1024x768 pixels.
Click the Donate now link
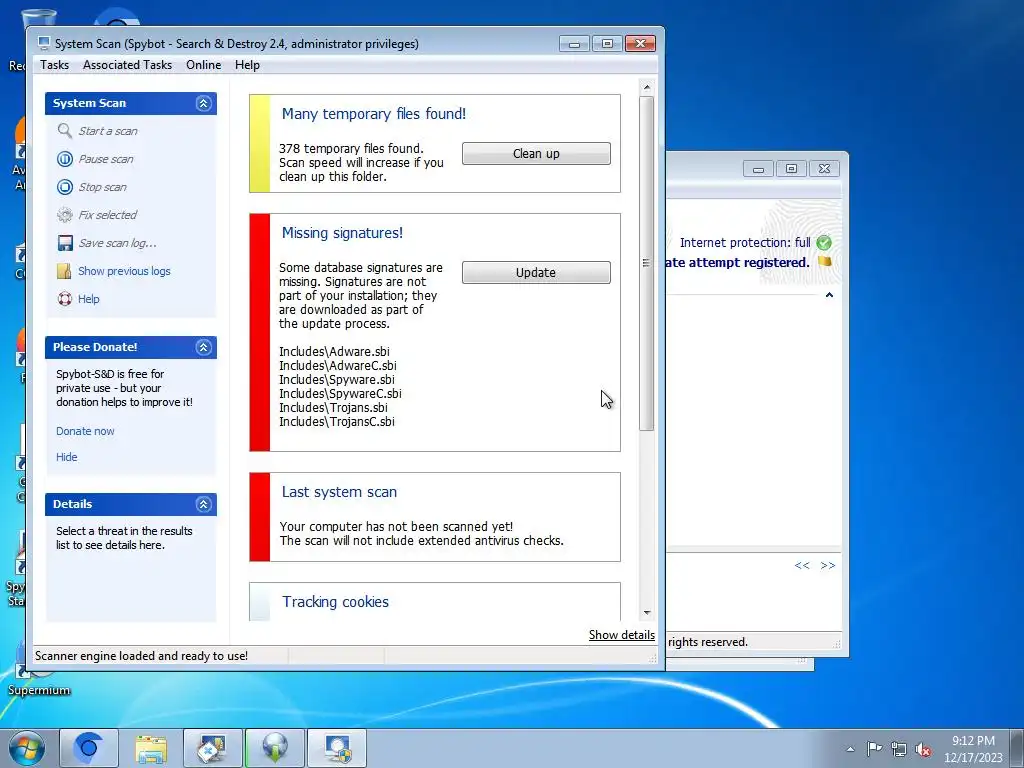pos(85,431)
